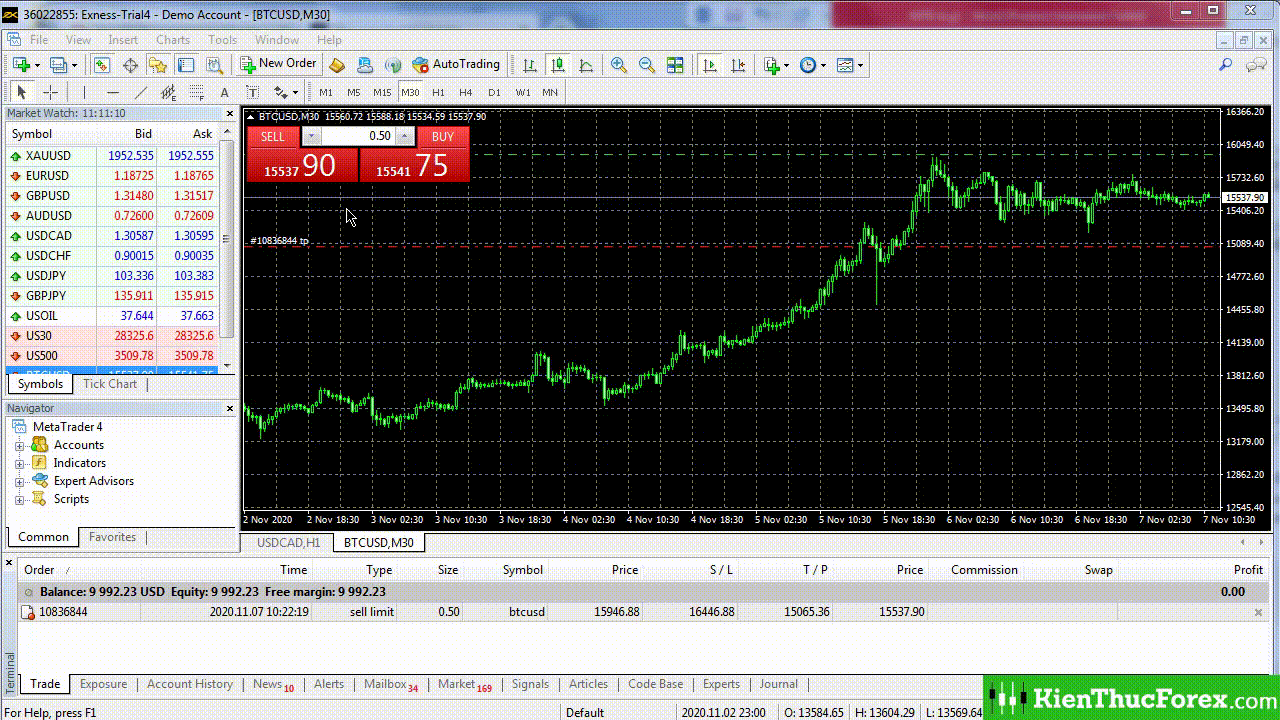Screen dimensions: 1280x720
Task: Toggle the Market Watch window icon
Action: click(x=102, y=65)
